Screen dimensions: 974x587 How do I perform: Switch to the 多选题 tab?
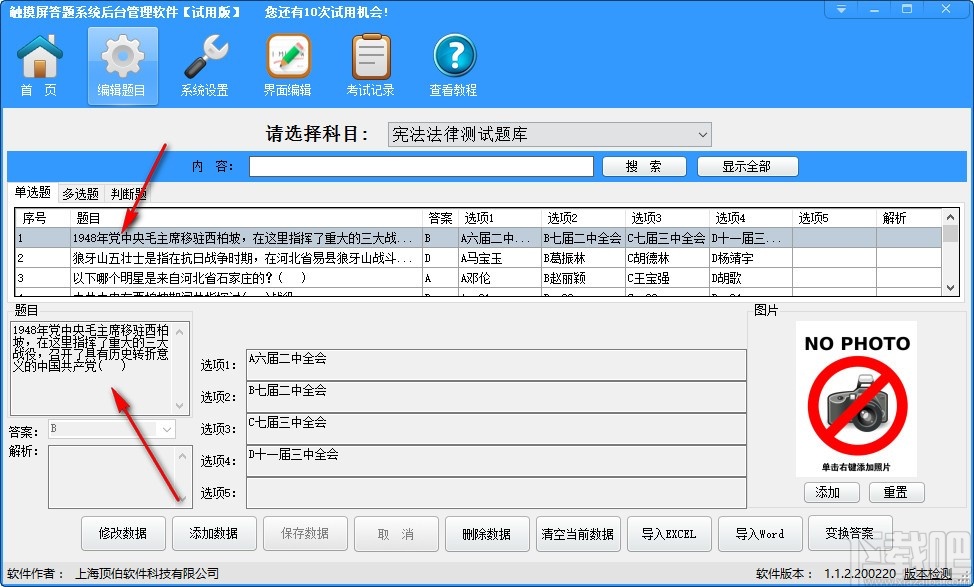(81, 194)
